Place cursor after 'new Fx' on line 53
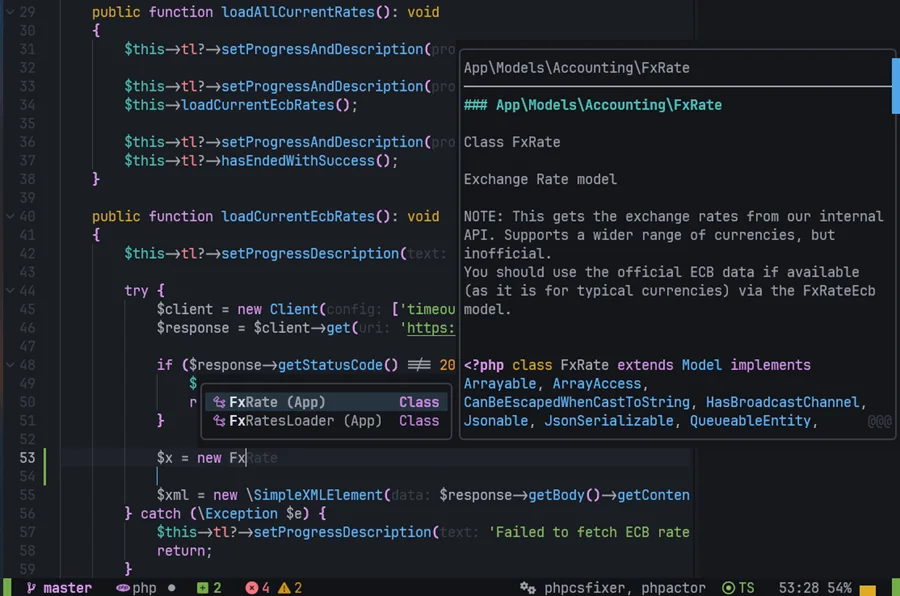Image resolution: width=900 pixels, height=596 pixels. (x=246, y=458)
